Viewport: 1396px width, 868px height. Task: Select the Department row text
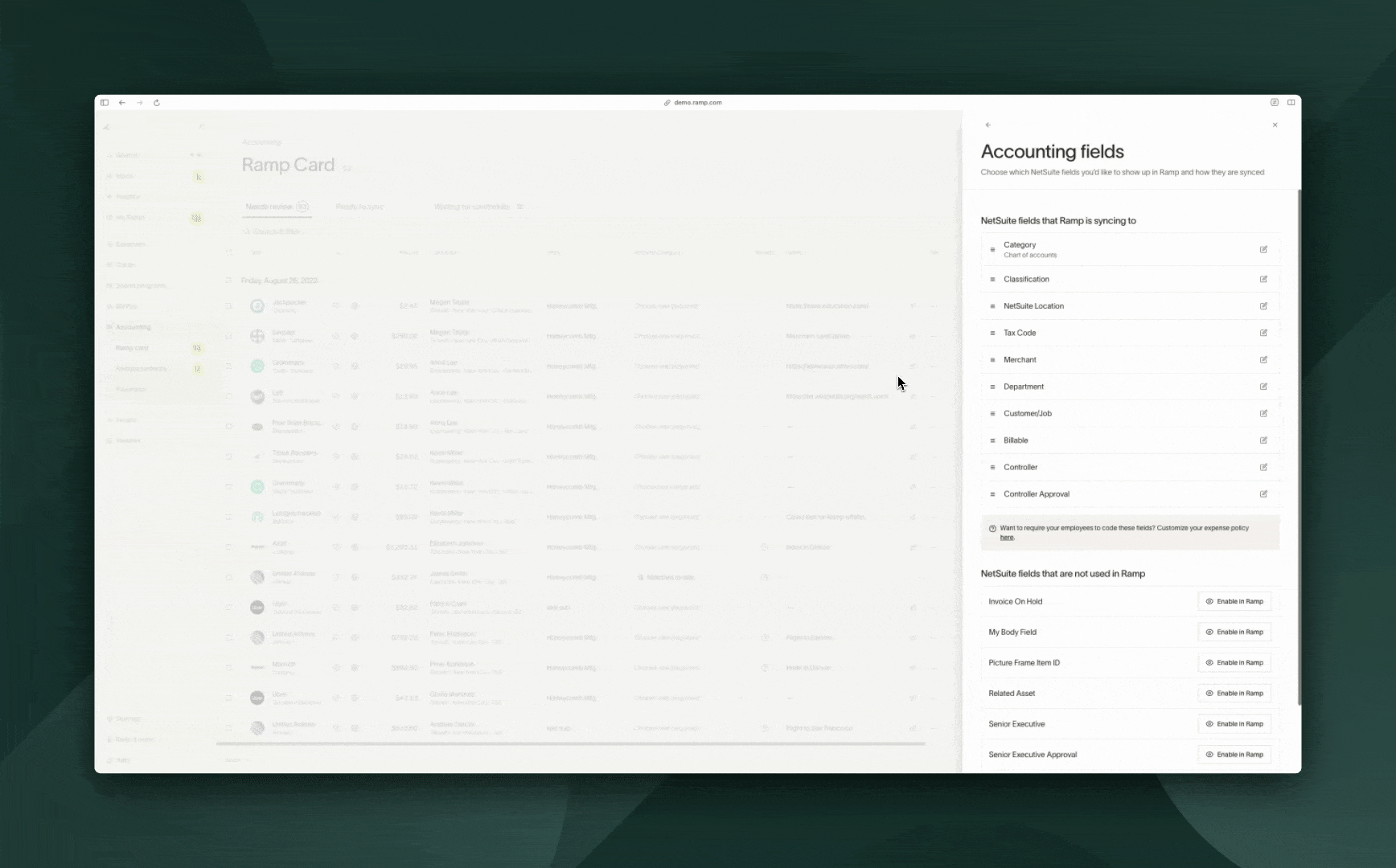click(x=1024, y=387)
